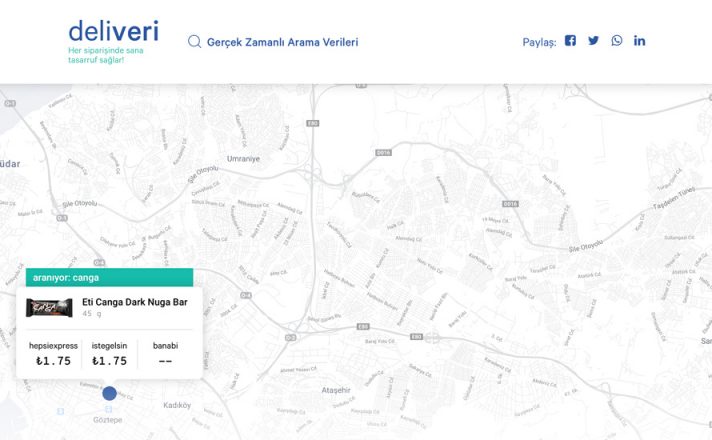The image size is (712, 440).
Task: Click the search magnifier icon
Action: (x=194, y=42)
